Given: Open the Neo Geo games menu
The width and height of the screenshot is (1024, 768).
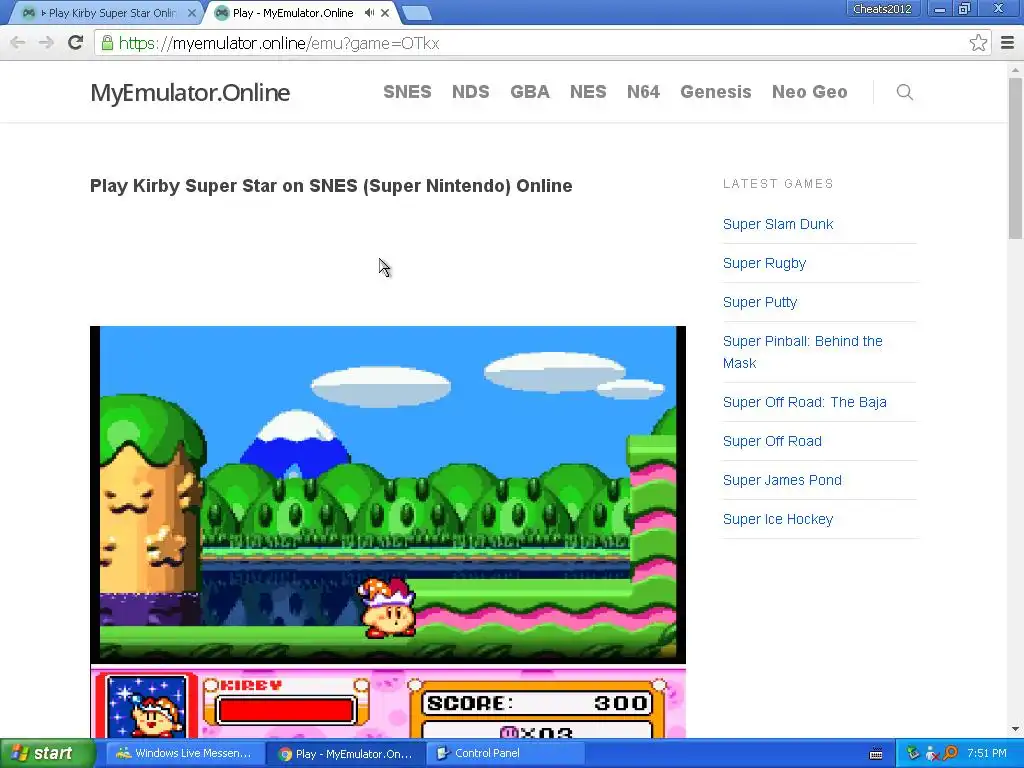Looking at the screenshot, I should [809, 92].
